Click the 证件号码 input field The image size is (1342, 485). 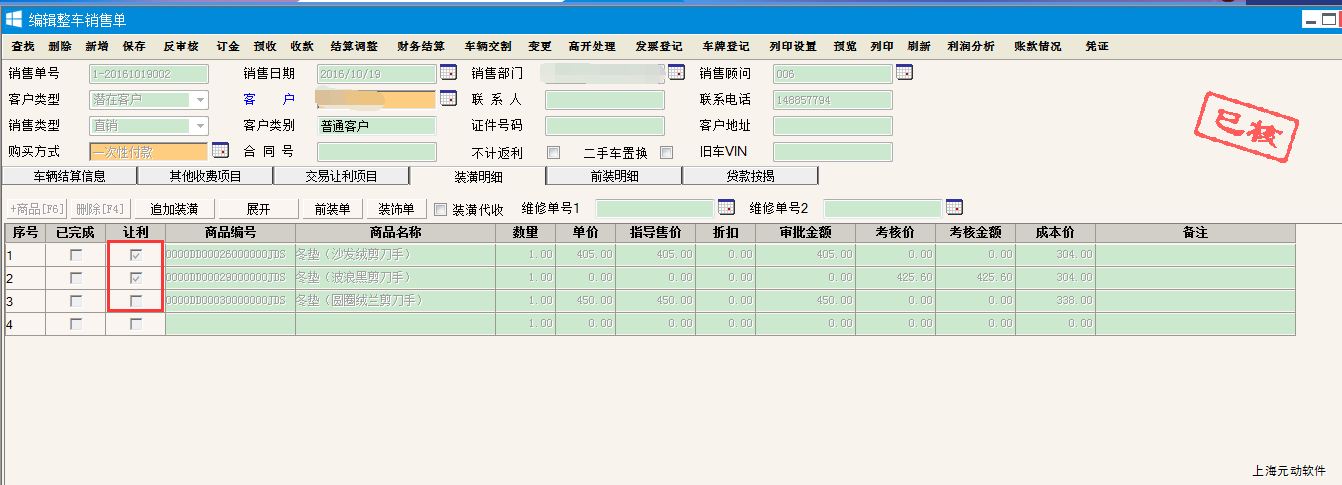point(604,126)
